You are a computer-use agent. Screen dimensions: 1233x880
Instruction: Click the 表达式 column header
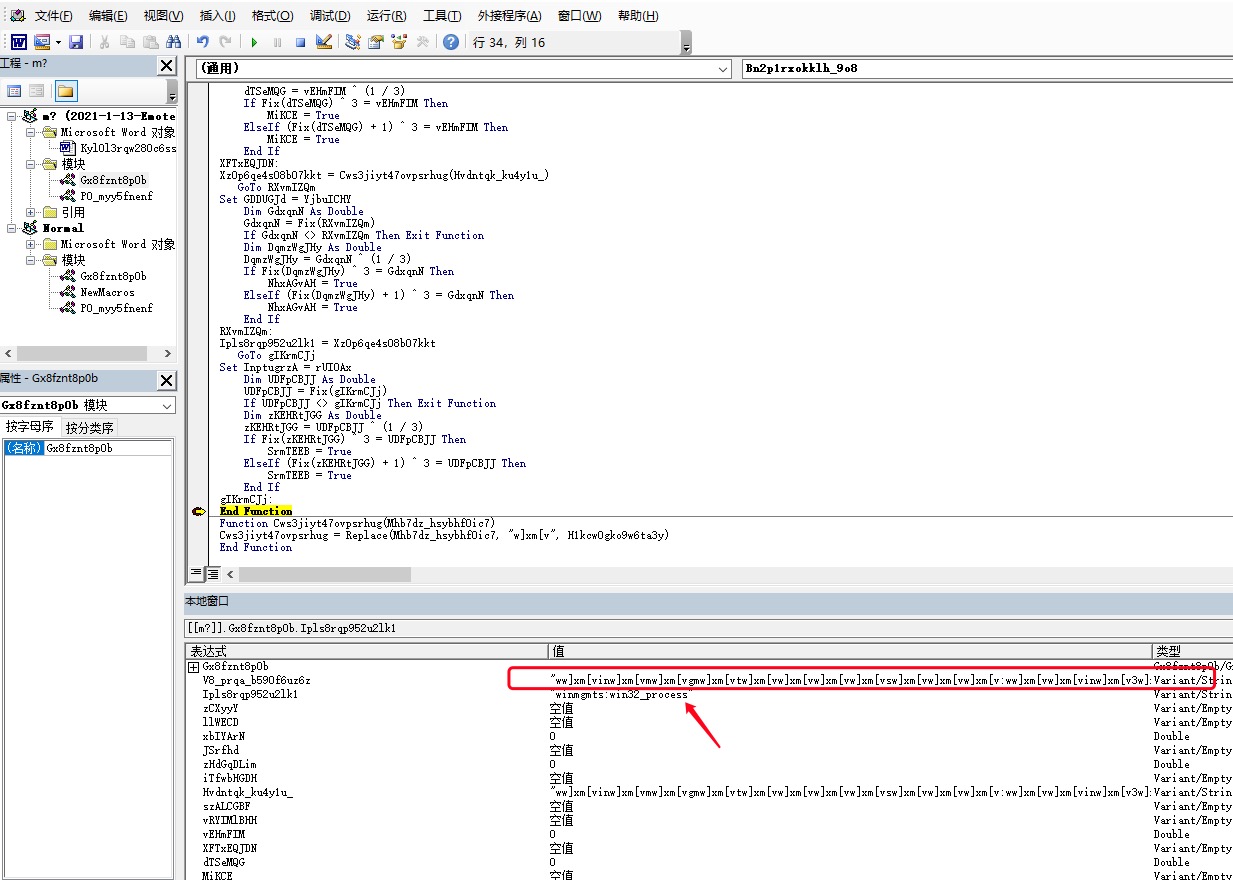[367, 651]
